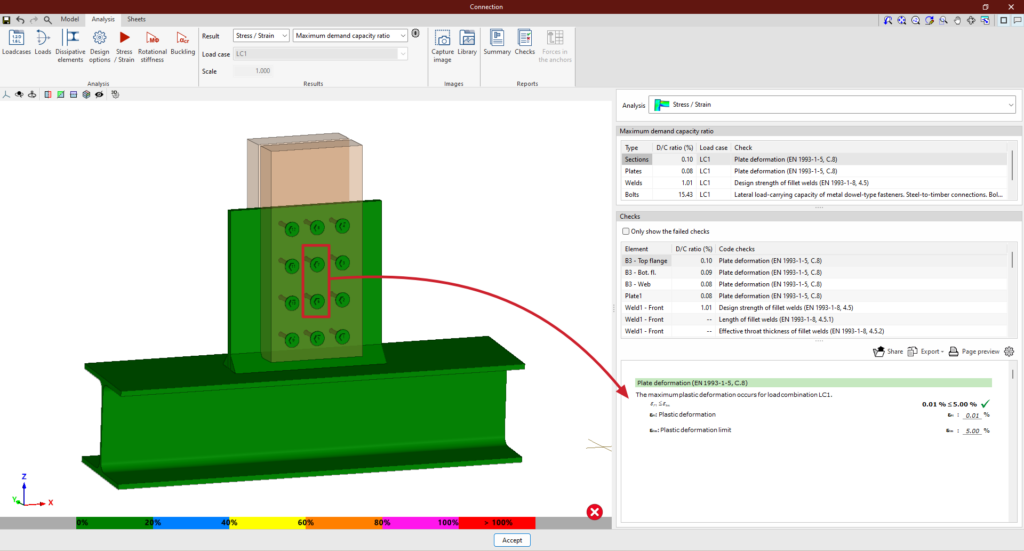Open the Result type Stress / Strain dropdown

[261, 35]
